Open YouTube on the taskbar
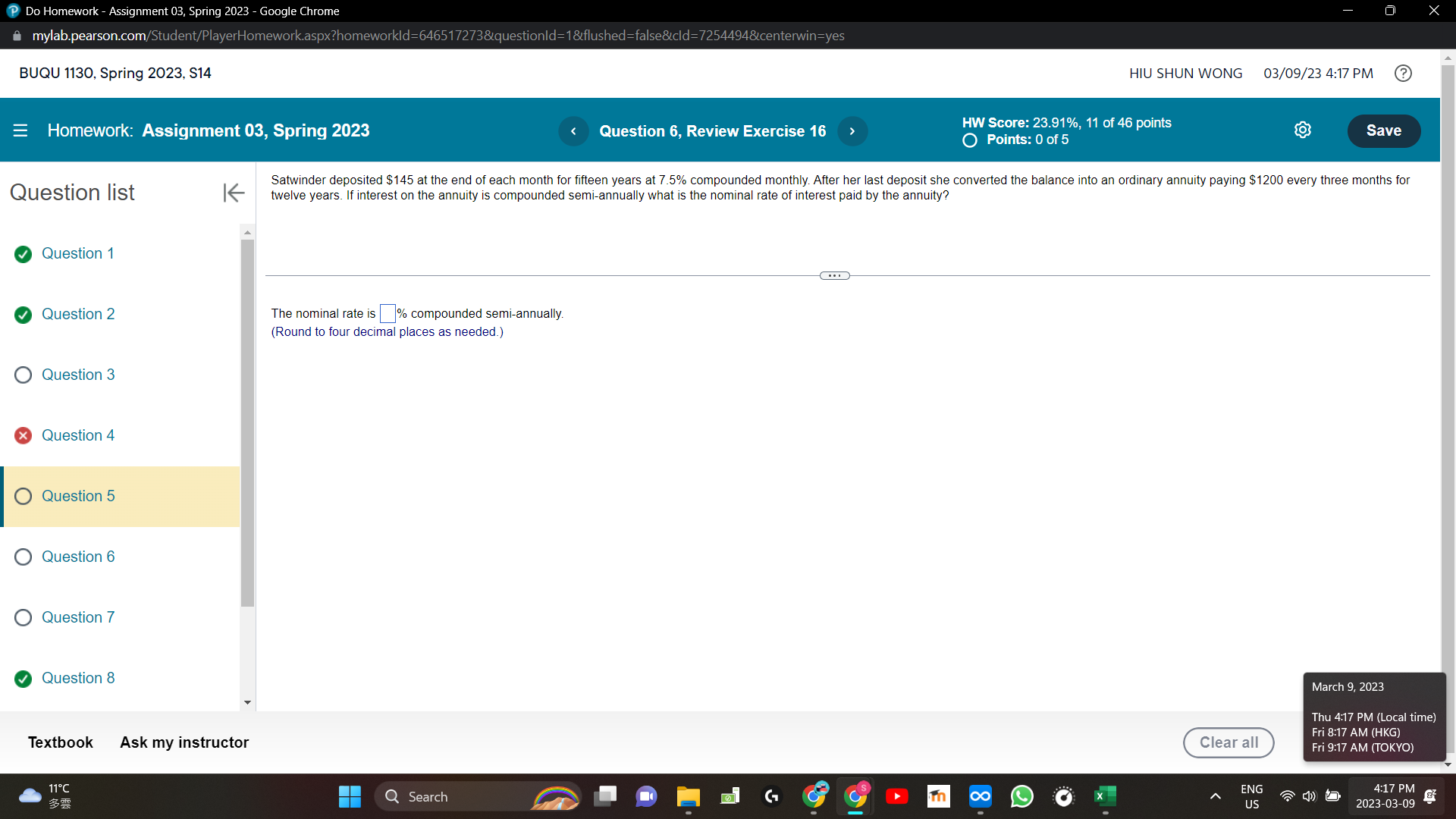The width and height of the screenshot is (1456, 819). tap(896, 796)
